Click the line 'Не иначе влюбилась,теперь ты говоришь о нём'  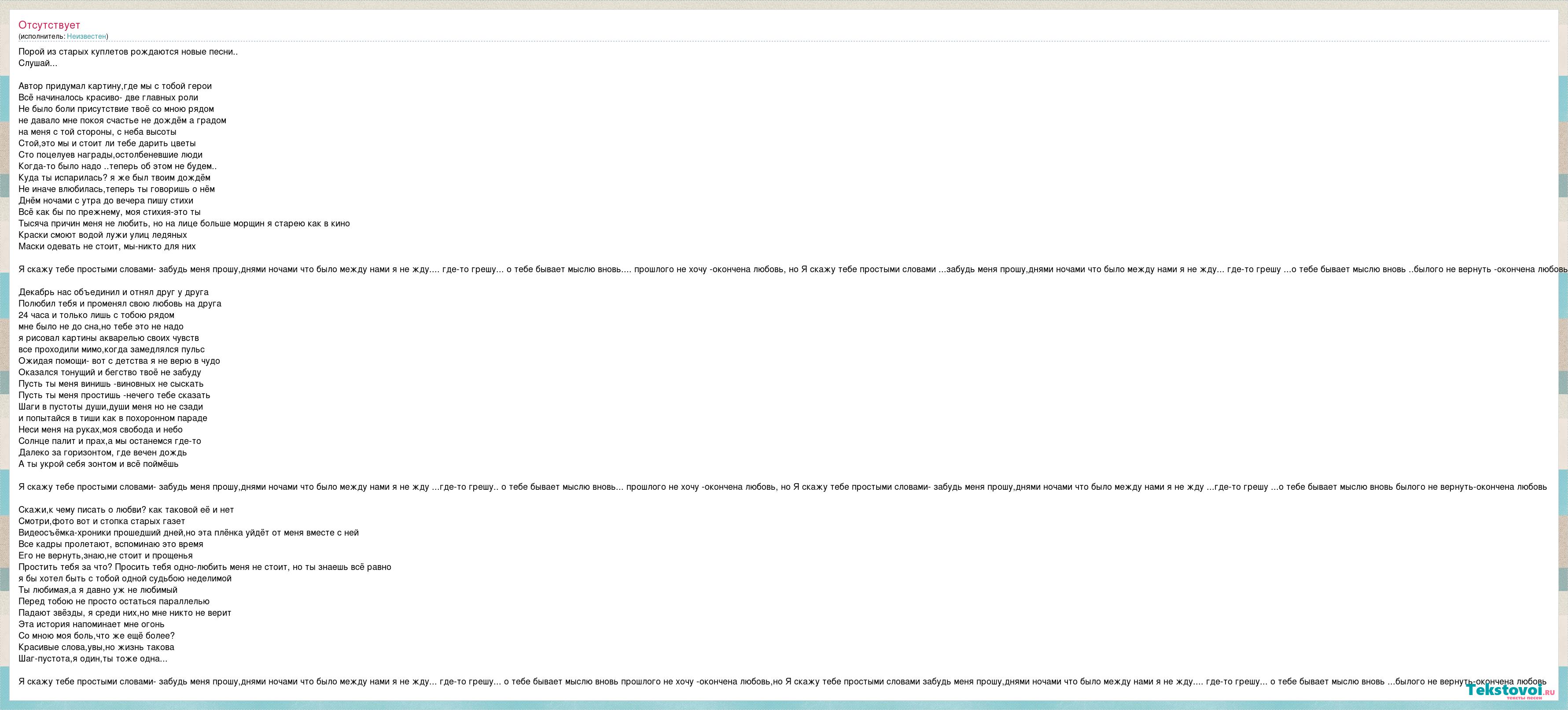(x=116, y=189)
